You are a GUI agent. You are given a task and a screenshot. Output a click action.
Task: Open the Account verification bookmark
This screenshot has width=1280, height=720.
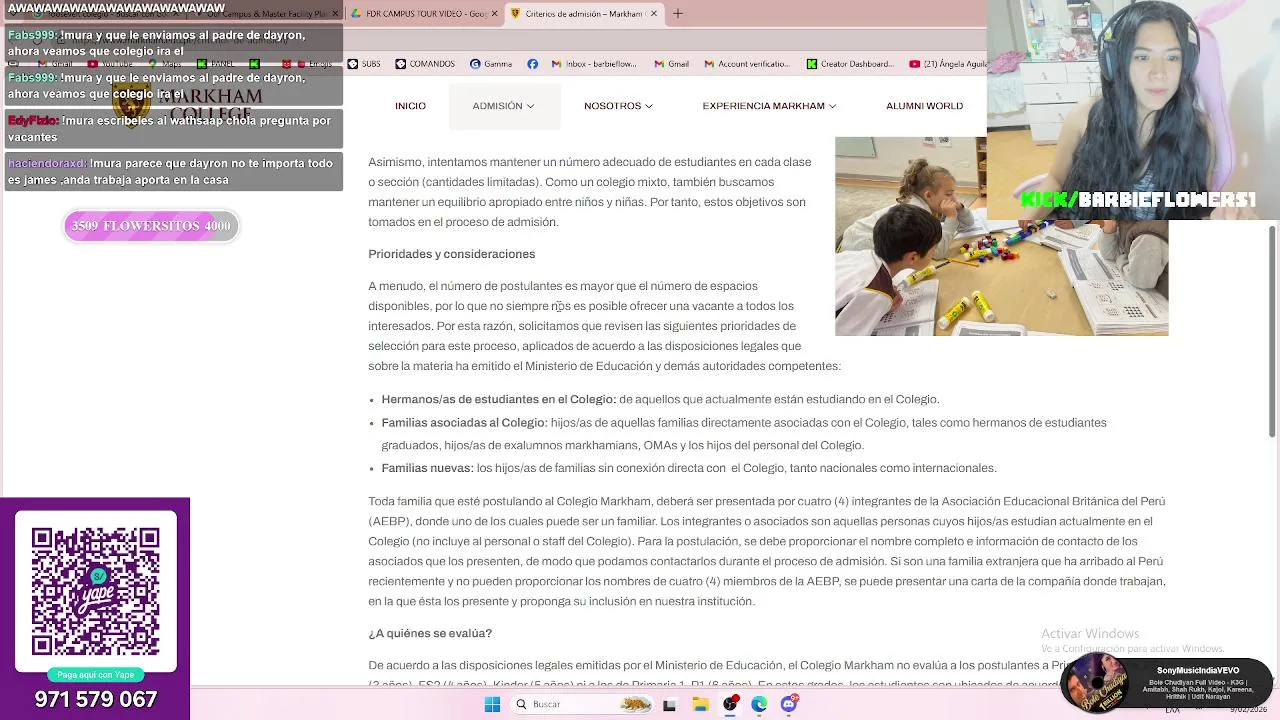(746, 64)
